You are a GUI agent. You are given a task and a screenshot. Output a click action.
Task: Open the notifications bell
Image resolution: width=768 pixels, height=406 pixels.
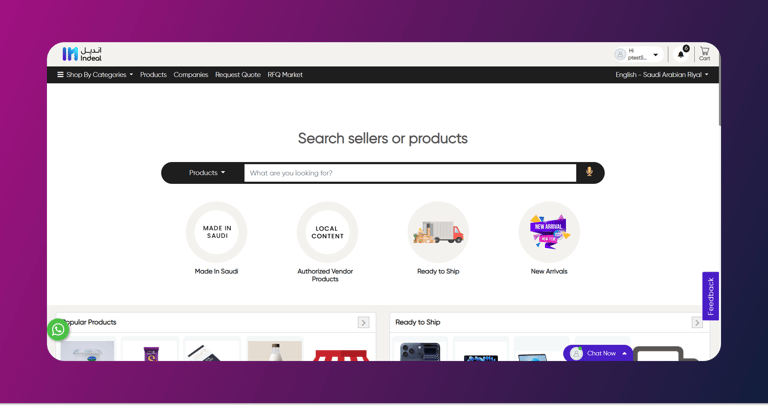pos(681,54)
